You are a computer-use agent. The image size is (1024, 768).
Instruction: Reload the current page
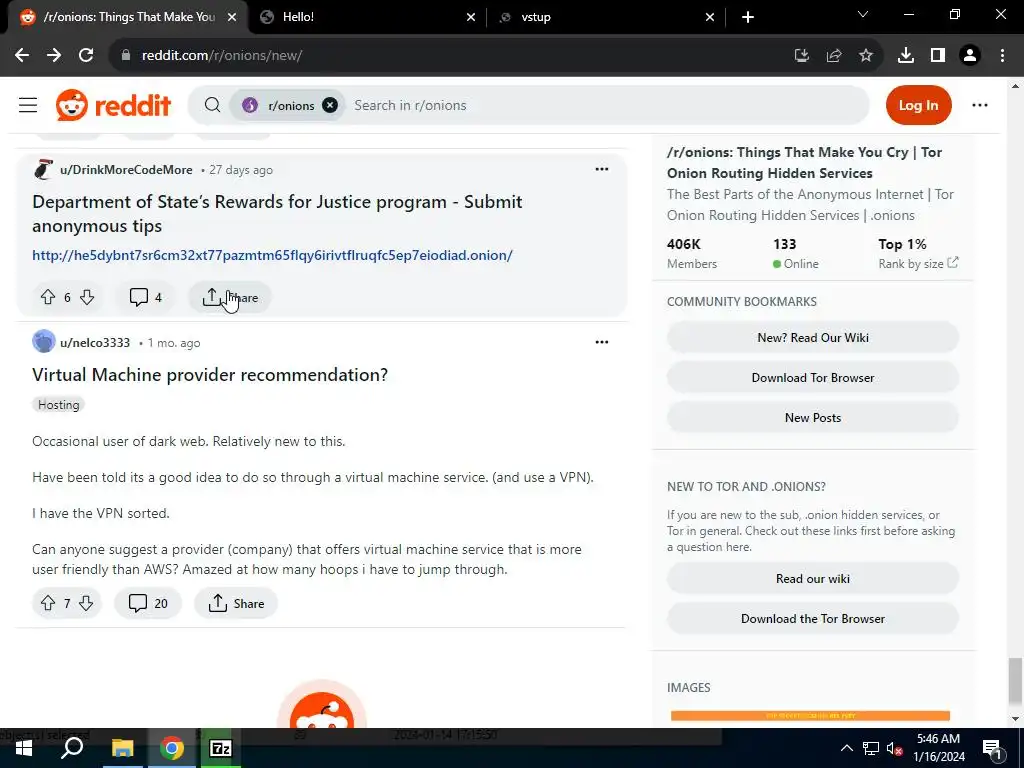86,56
